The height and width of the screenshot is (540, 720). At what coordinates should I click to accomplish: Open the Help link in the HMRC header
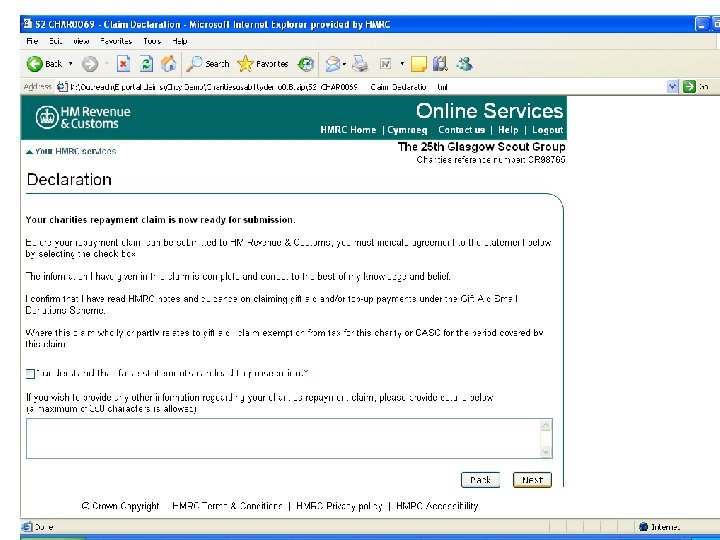[x=508, y=130]
